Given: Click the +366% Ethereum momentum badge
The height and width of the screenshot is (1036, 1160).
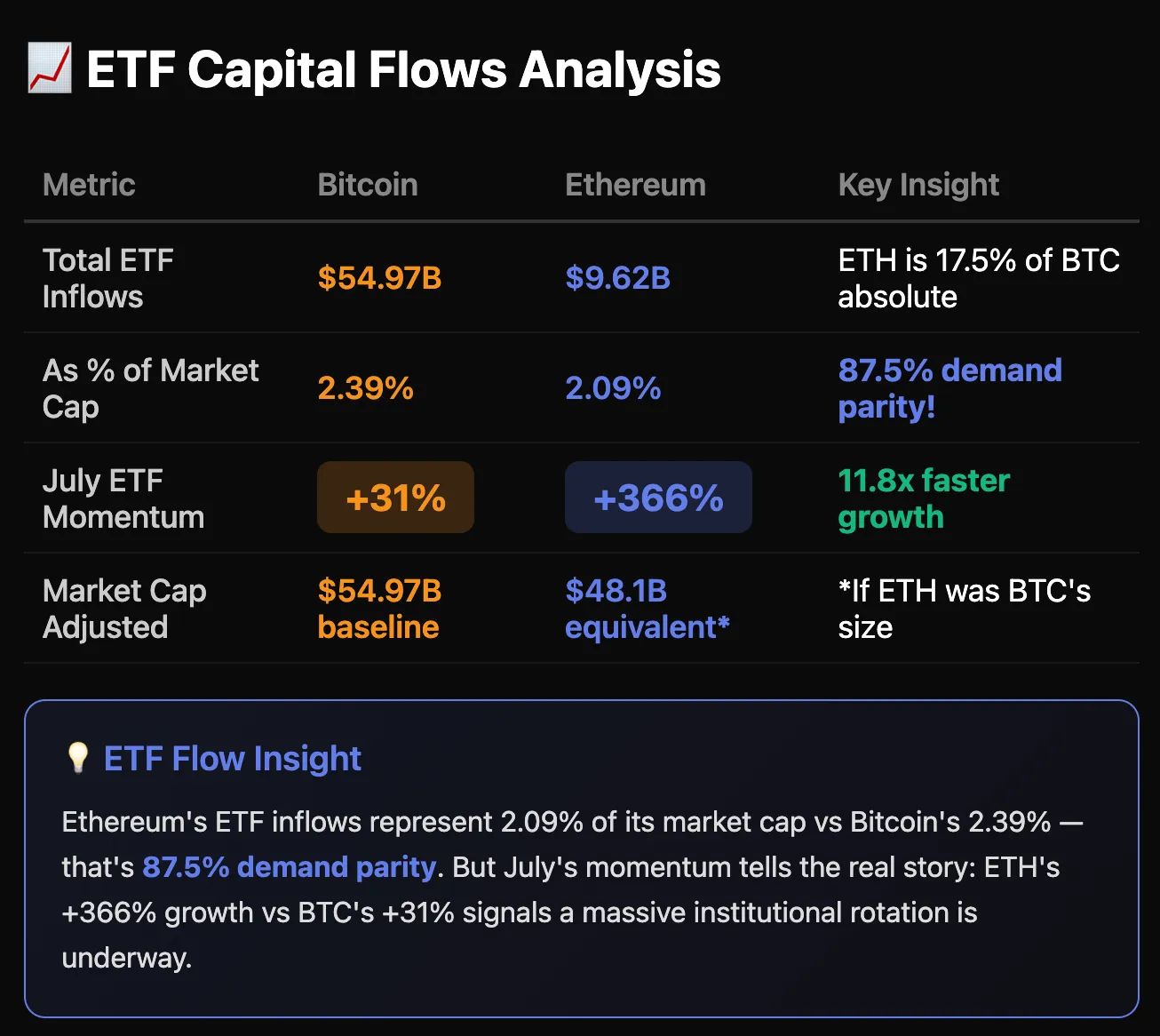Looking at the screenshot, I should 658,498.
